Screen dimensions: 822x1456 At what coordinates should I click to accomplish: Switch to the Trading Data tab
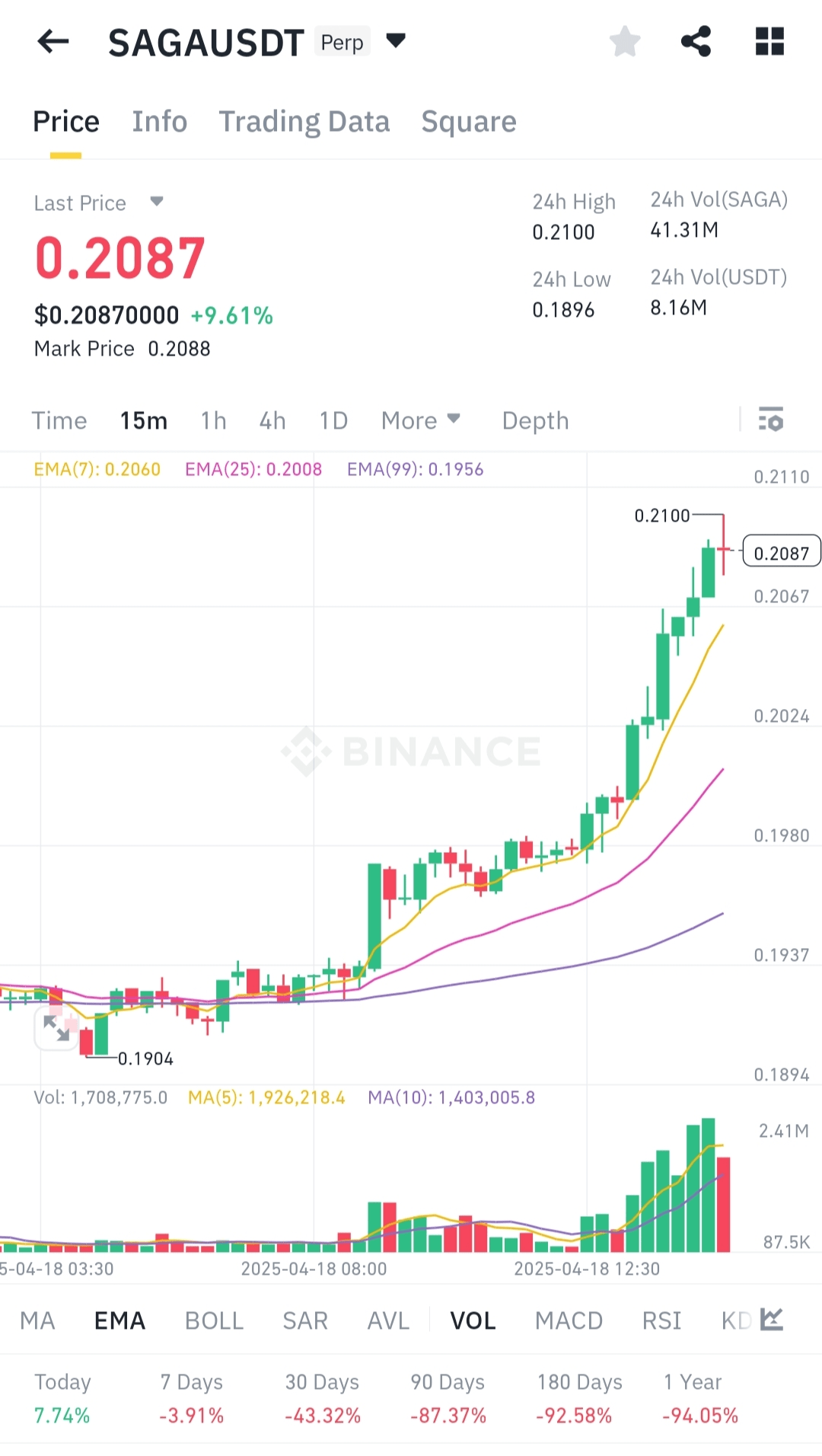point(304,122)
